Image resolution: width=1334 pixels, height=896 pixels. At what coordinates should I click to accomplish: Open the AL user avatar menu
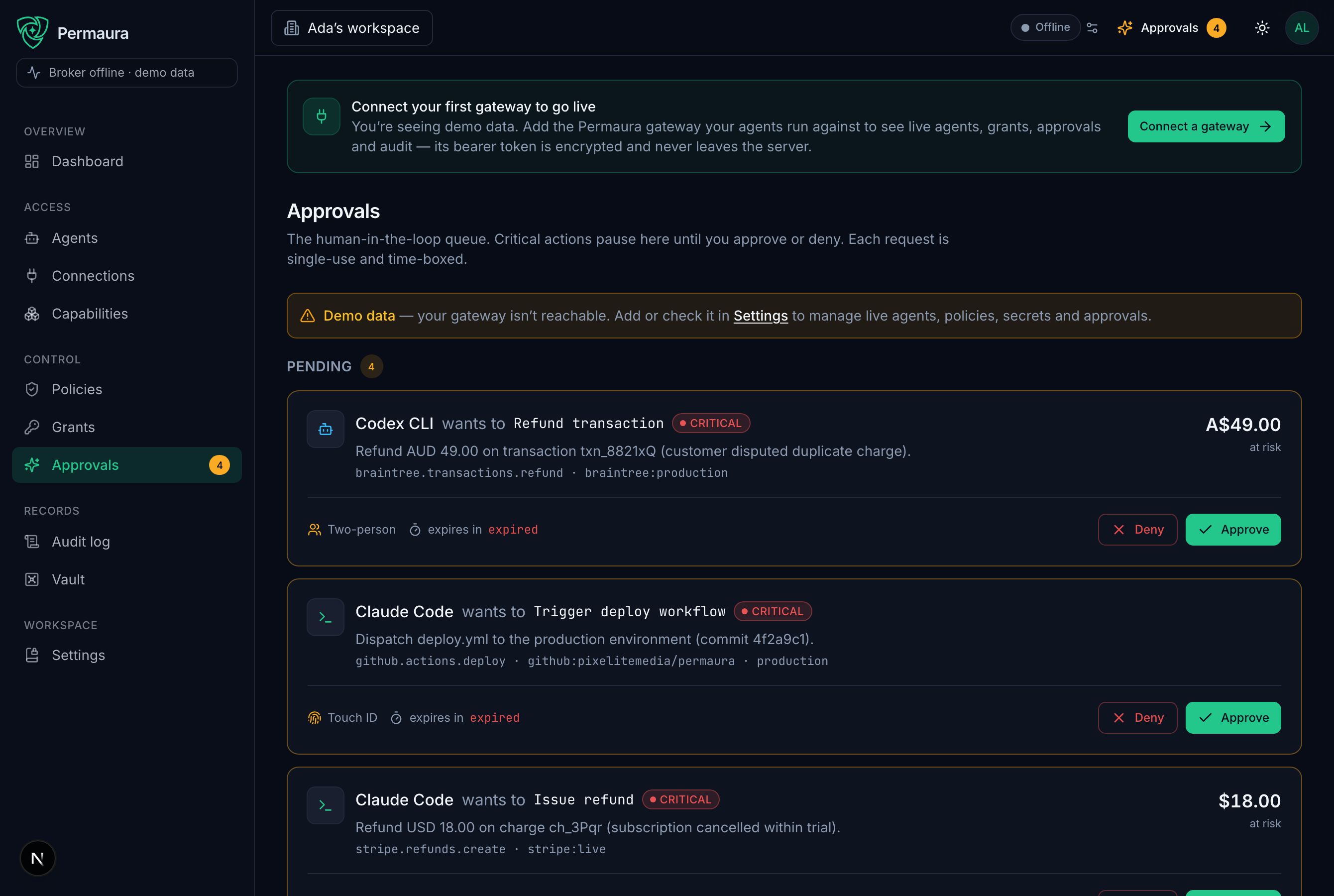[x=1302, y=28]
